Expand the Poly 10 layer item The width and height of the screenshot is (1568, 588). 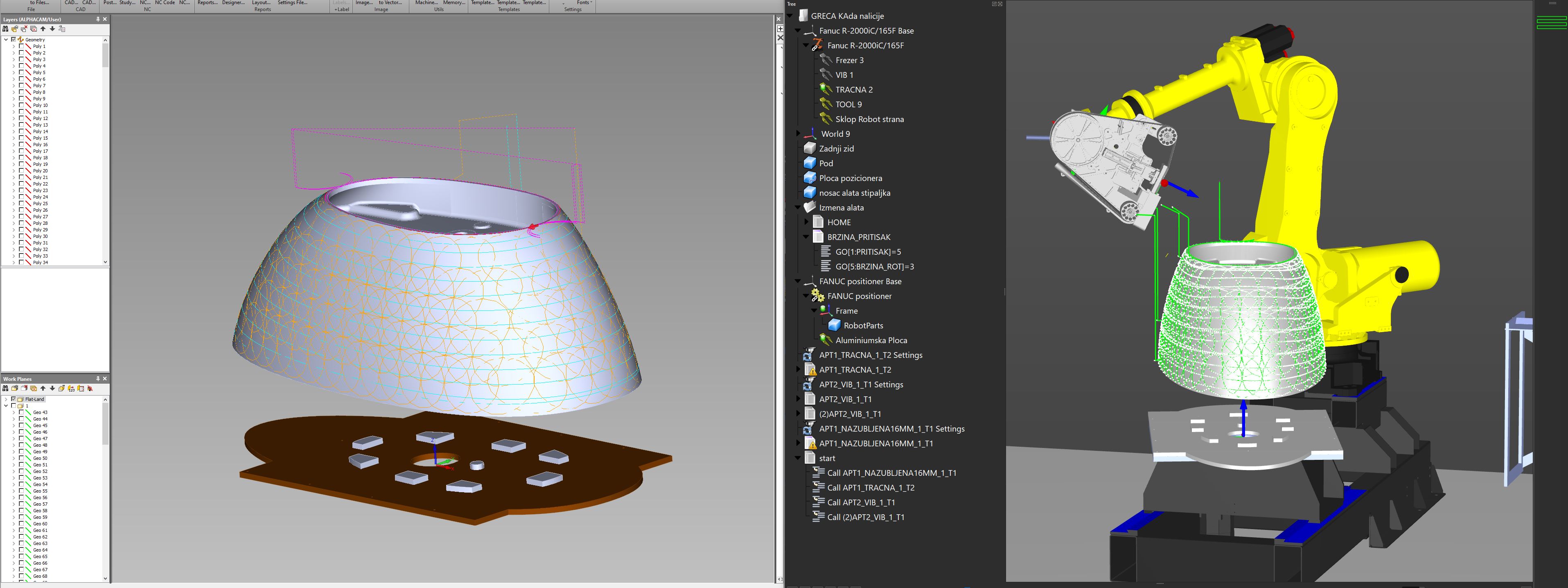point(14,105)
